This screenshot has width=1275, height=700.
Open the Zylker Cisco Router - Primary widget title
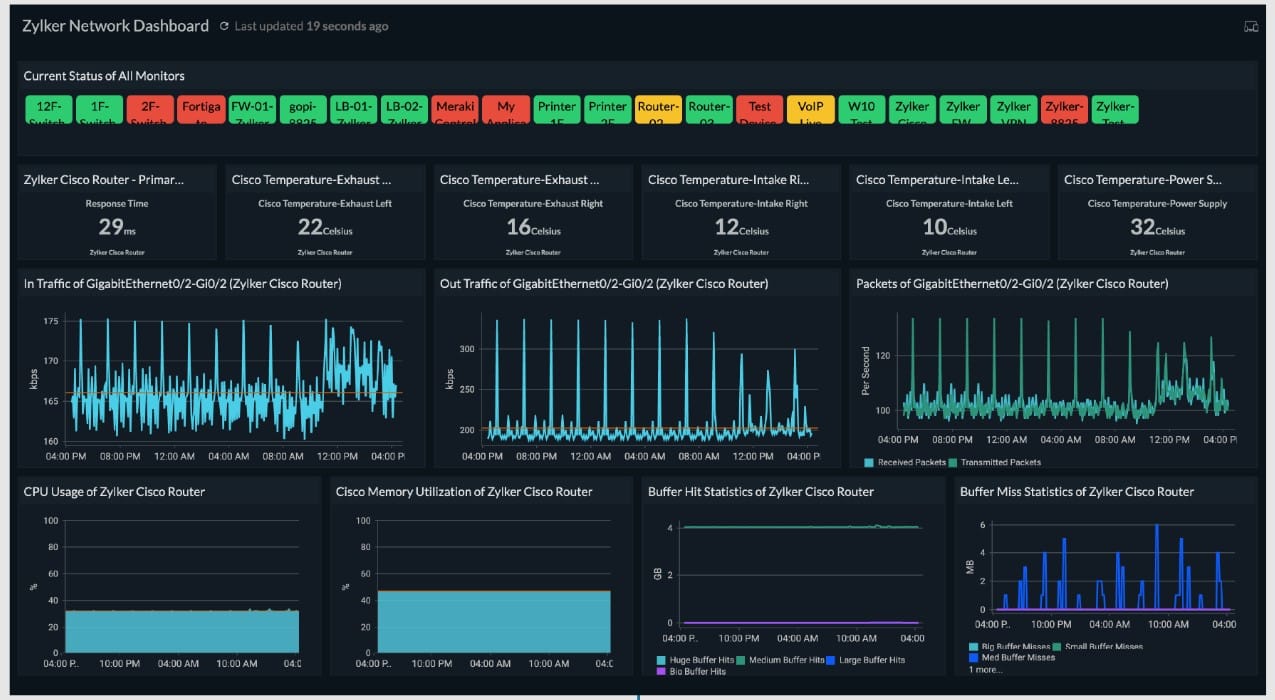(104, 180)
